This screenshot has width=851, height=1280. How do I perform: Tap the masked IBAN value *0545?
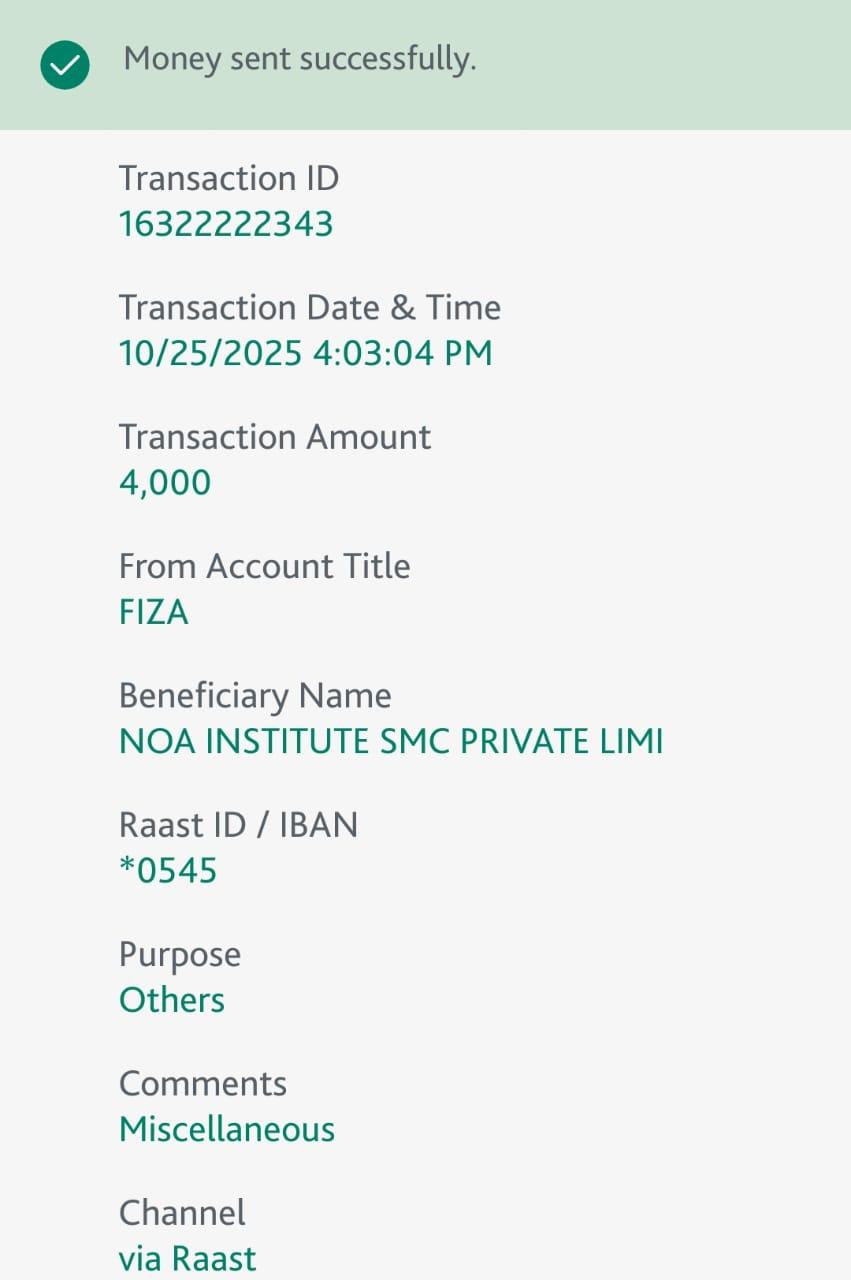pos(168,871)
